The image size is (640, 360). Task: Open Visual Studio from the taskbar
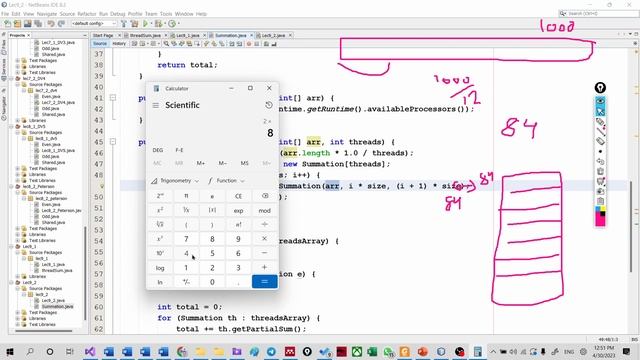click(x=90, y=351)
